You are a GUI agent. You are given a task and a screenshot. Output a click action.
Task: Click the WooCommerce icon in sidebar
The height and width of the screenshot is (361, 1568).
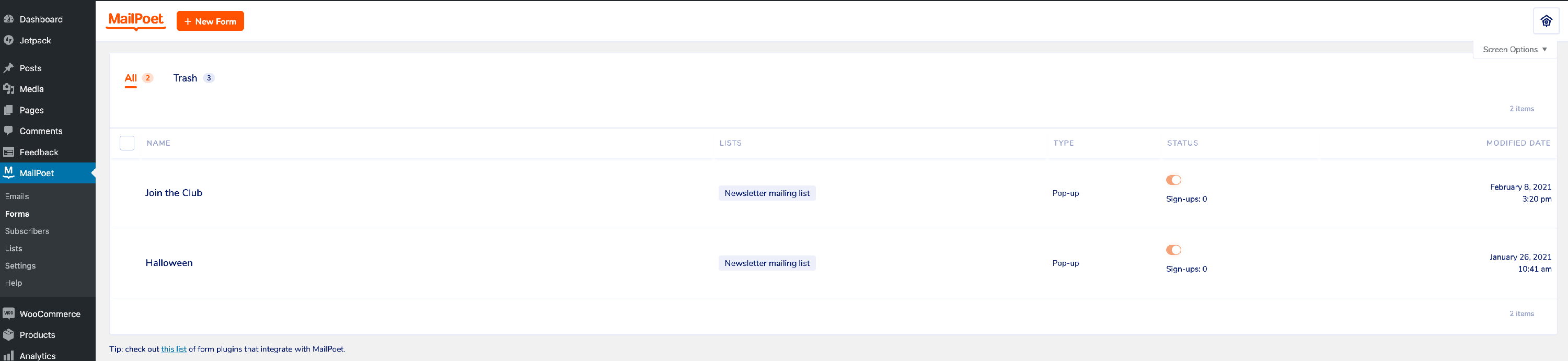pyautogui.click(x=8, y=313)
